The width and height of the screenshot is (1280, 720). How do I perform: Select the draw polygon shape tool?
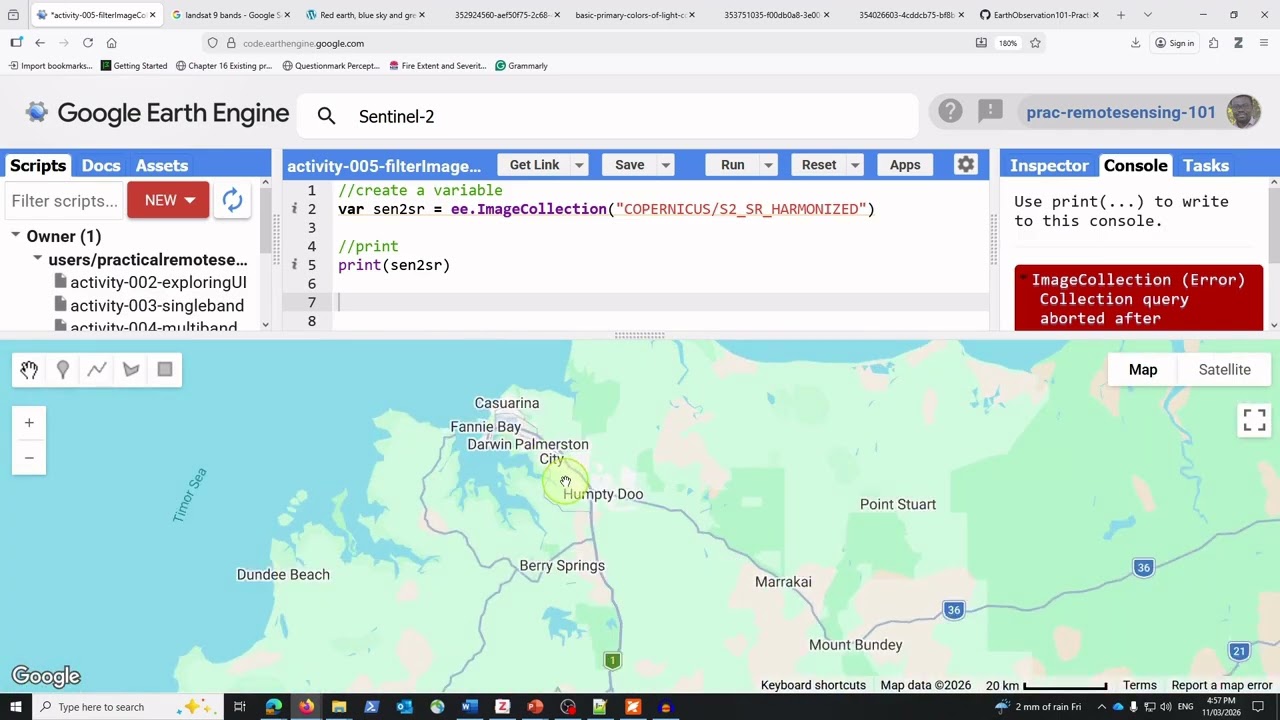[131, 370]
